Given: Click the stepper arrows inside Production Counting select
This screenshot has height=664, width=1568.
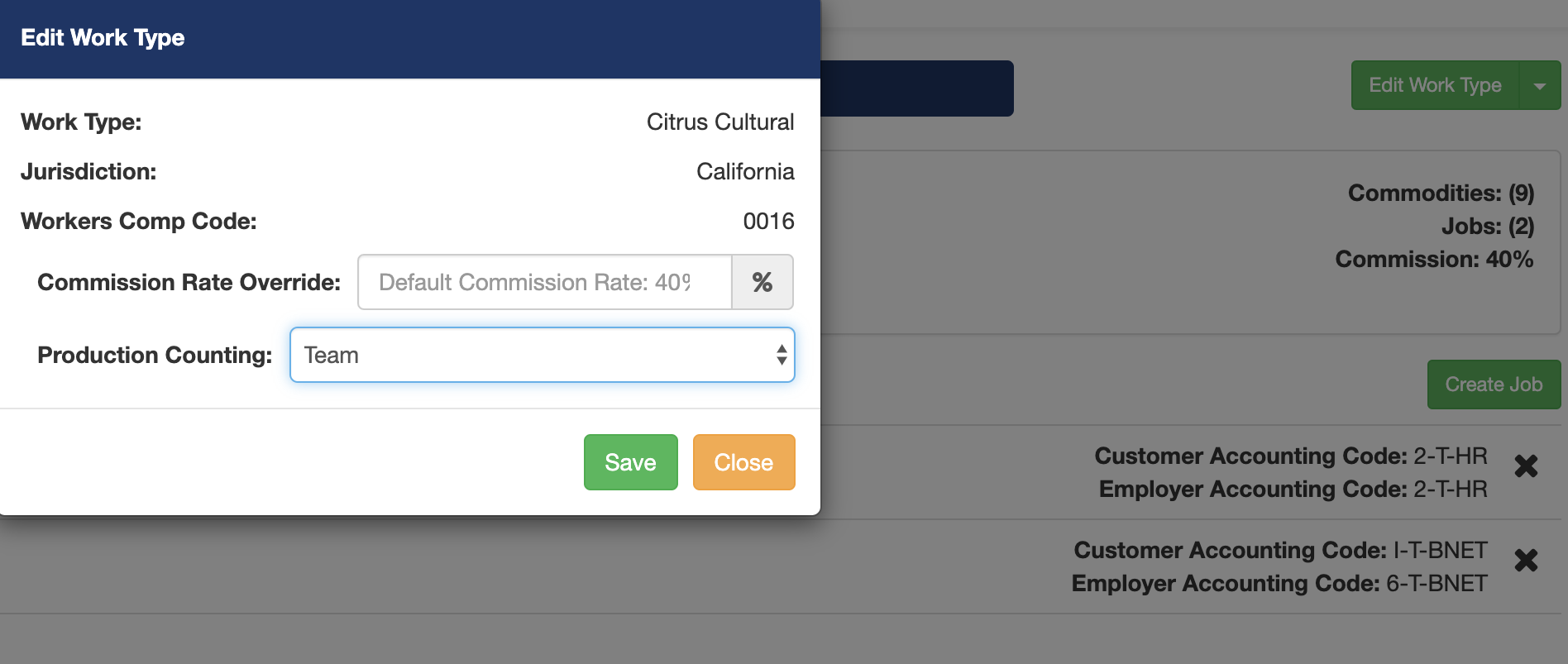Looking at the screenshot, I should pos(782,355).
